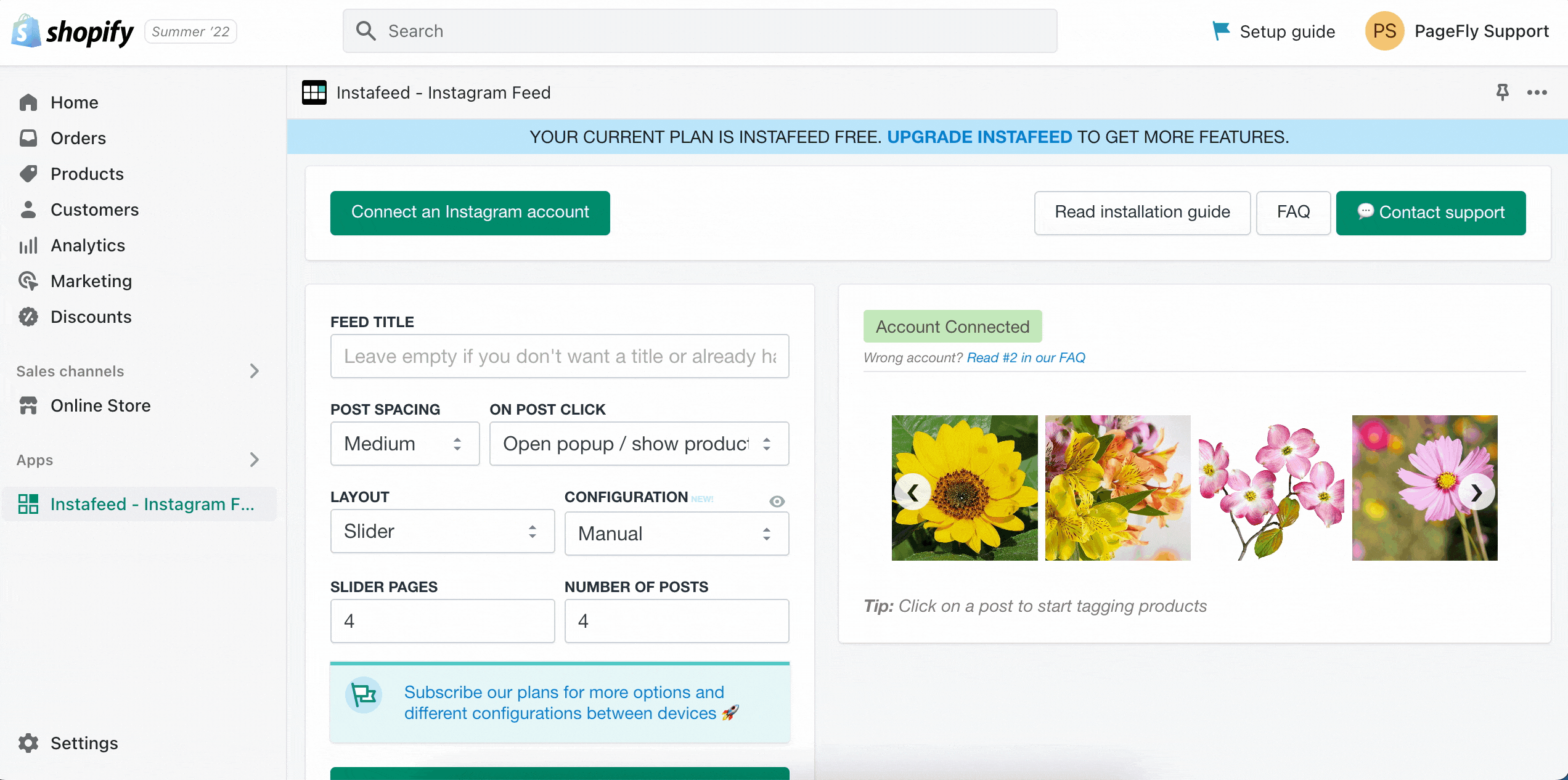1568x780 pixels.
Task: Click the Orders inbox icon
Action: pos(28,138)
